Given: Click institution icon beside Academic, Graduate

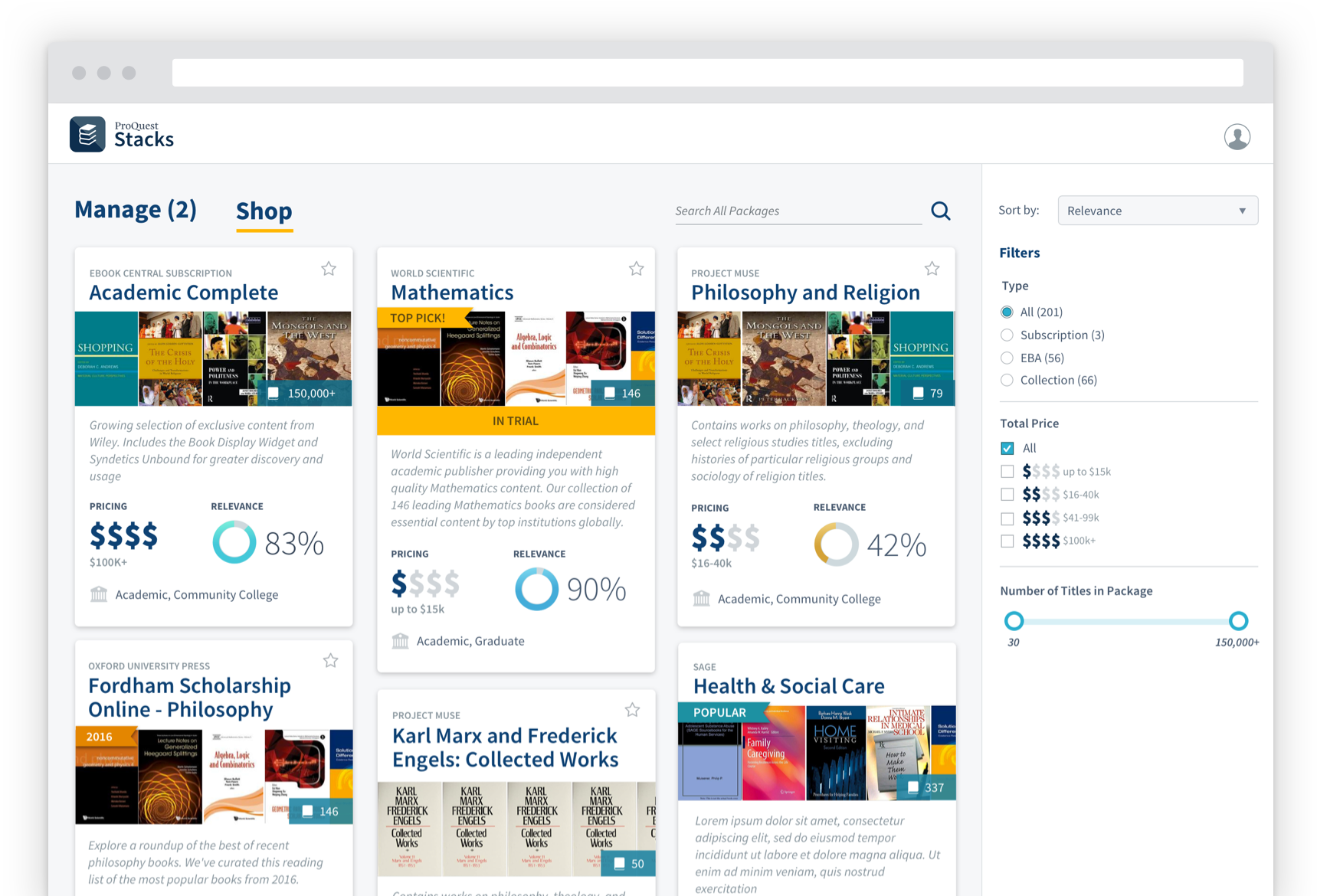Looking at the screenshot, I should pyautogui.click(x=400, y=641).
